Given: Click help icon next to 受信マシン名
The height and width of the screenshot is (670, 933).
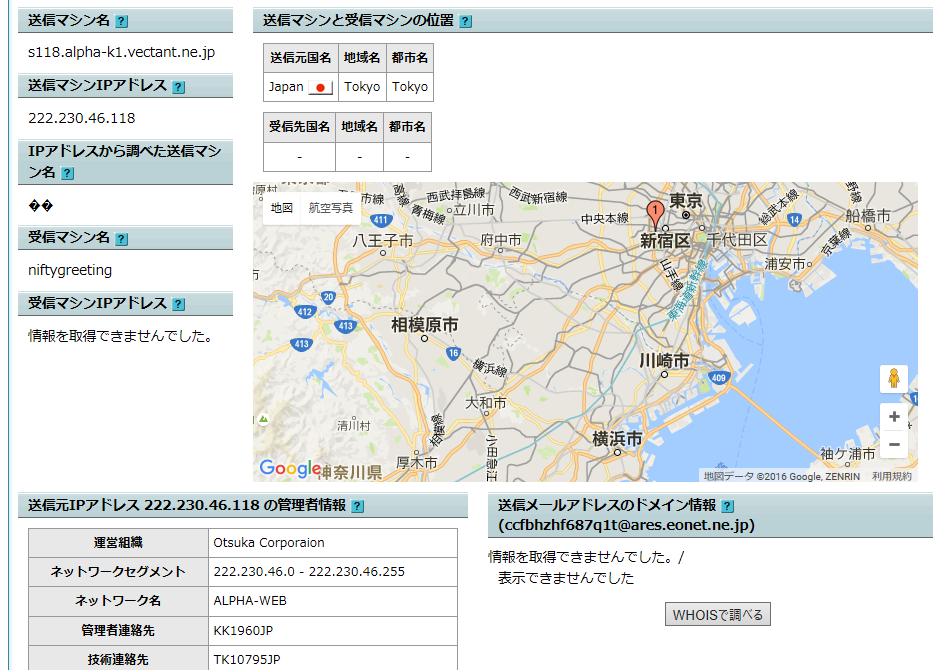Looking at the screenshot, I should click(121, 239).
